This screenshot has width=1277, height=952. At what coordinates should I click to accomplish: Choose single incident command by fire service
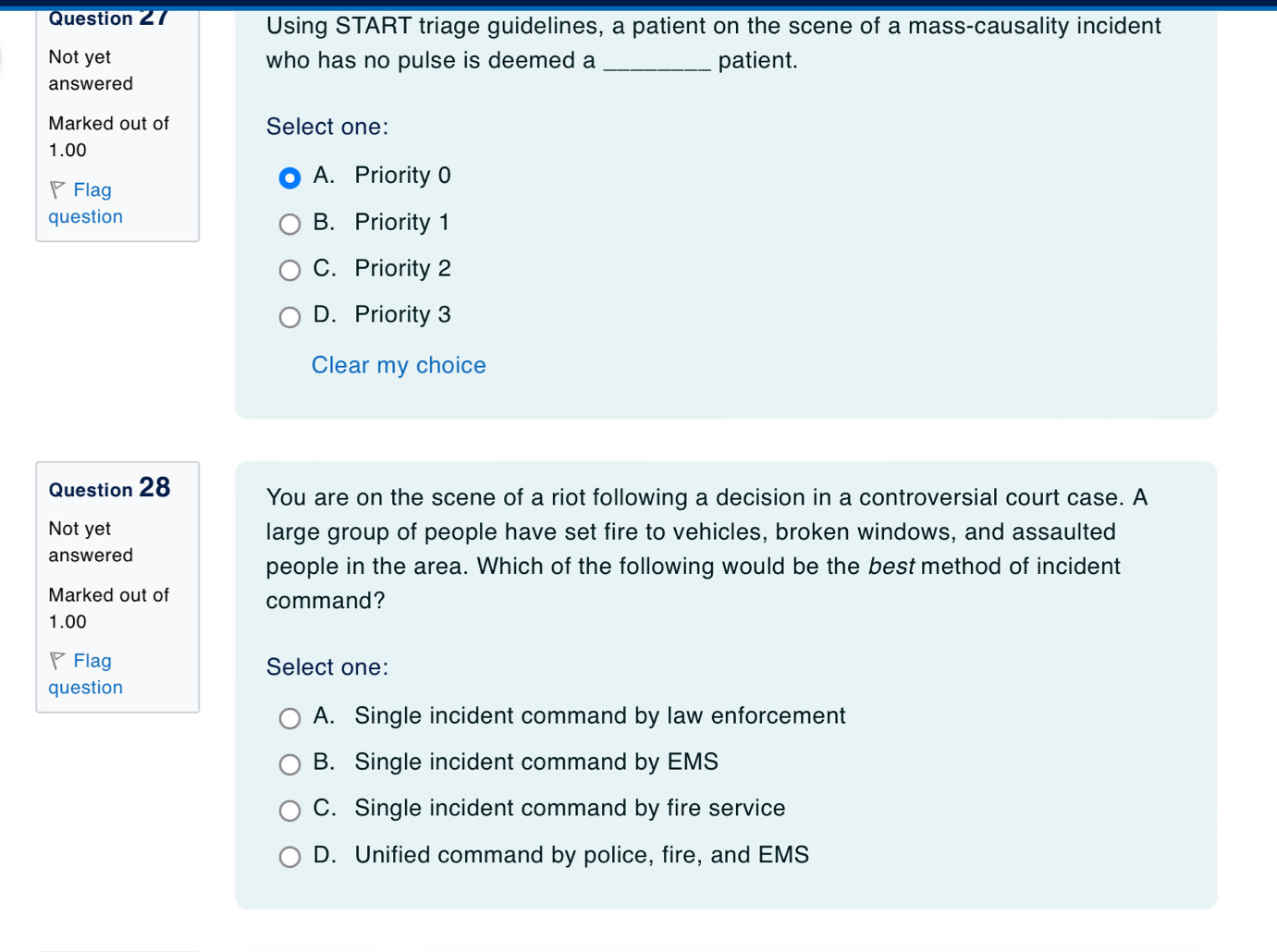pyautogui.click(x=289, y=811)
